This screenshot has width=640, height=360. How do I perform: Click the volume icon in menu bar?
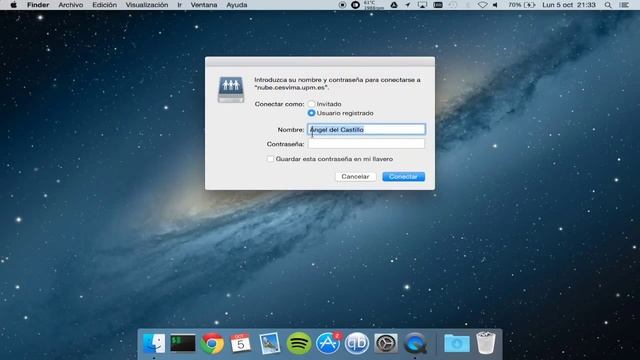495,5
